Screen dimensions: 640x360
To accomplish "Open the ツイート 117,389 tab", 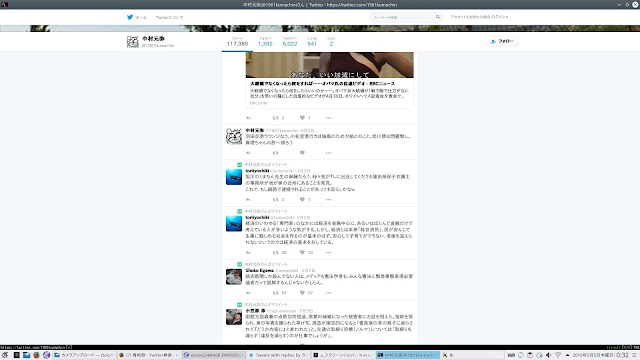I will tap(237, 42).
